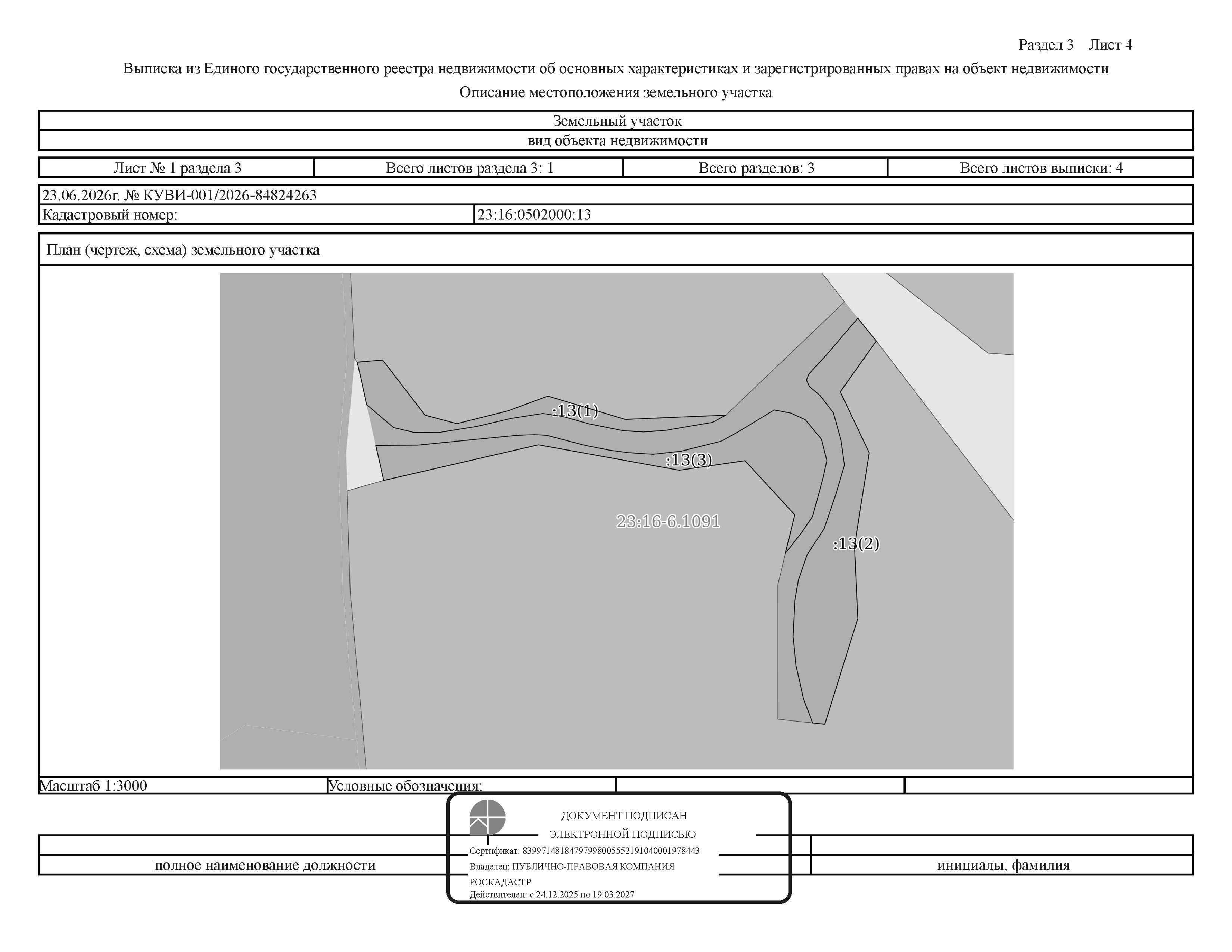Click the "вид объекта недвижимости" caption
This screenshot has height=952, width=1232.
618,140
